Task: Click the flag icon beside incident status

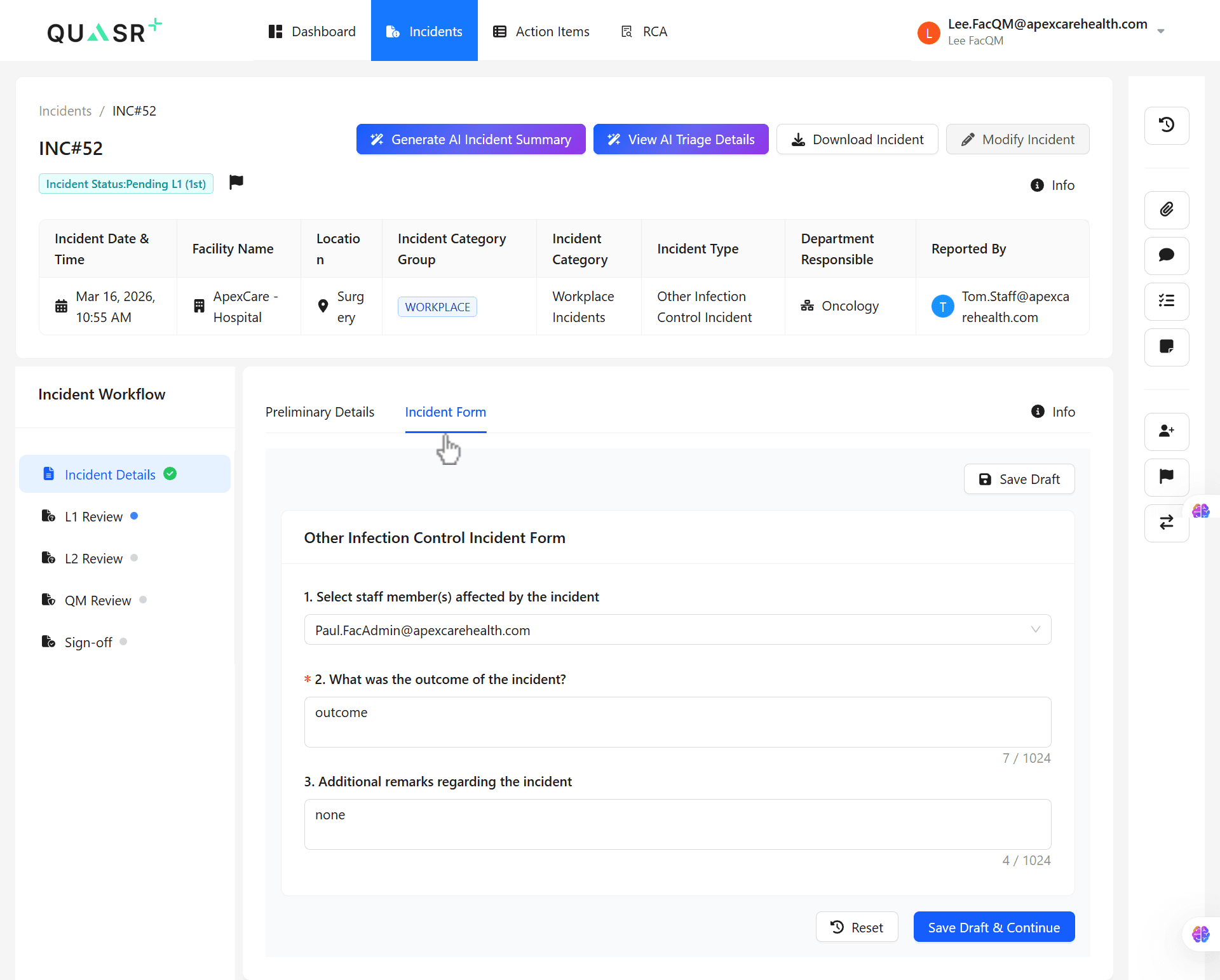Action: pyautogui.click(x=236, y=183)
